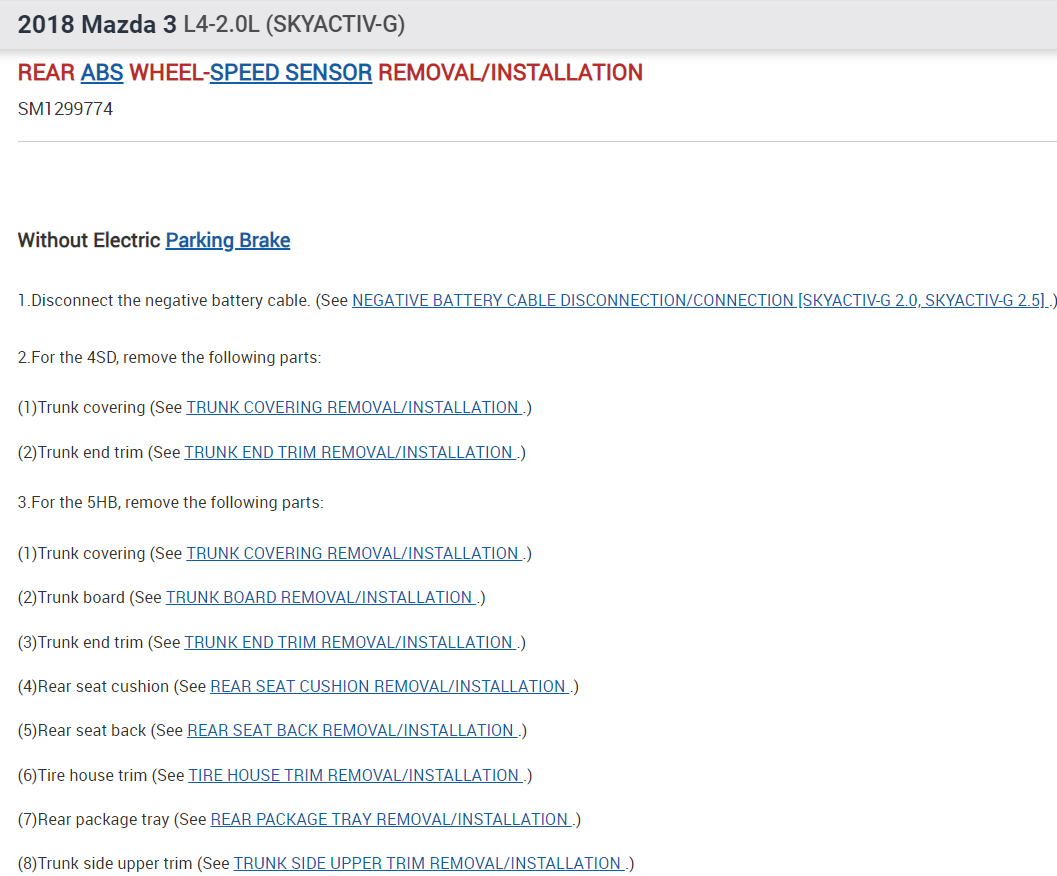This screenshot has height=876, width=1057.
Task: Open TRUNK SIDE UPPER TRIM REMOVAL/INSTALLATION link
Action: (x=429, y=863)
